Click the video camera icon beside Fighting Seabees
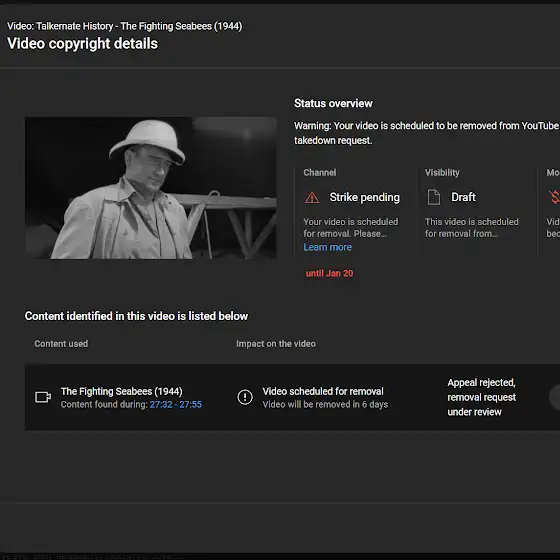Viewport: 560px width, 560px height. (x=43, y=397)
